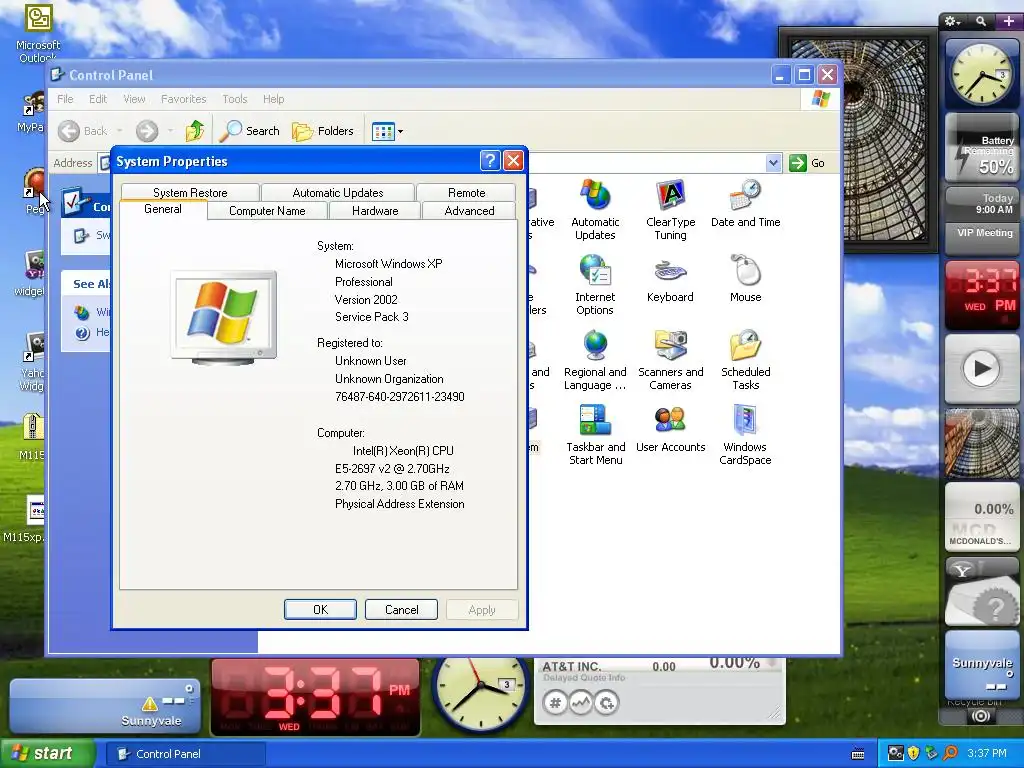Open the Scanners and Cameras icon
The image size is (1024, 768).
[x=670, y=360]
